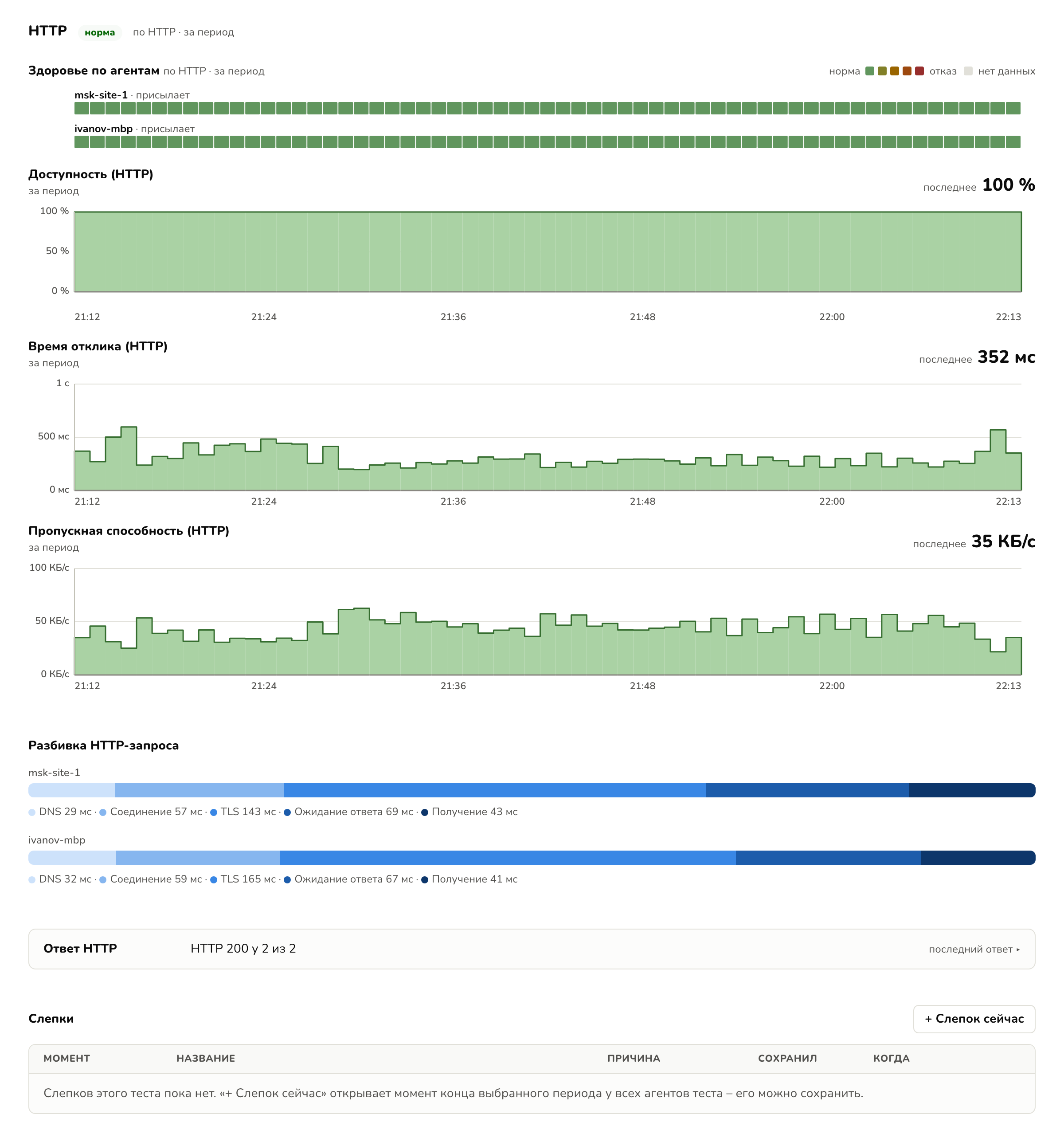
Task: Click the green 'норма' status badge
Action: pos(100,32)
